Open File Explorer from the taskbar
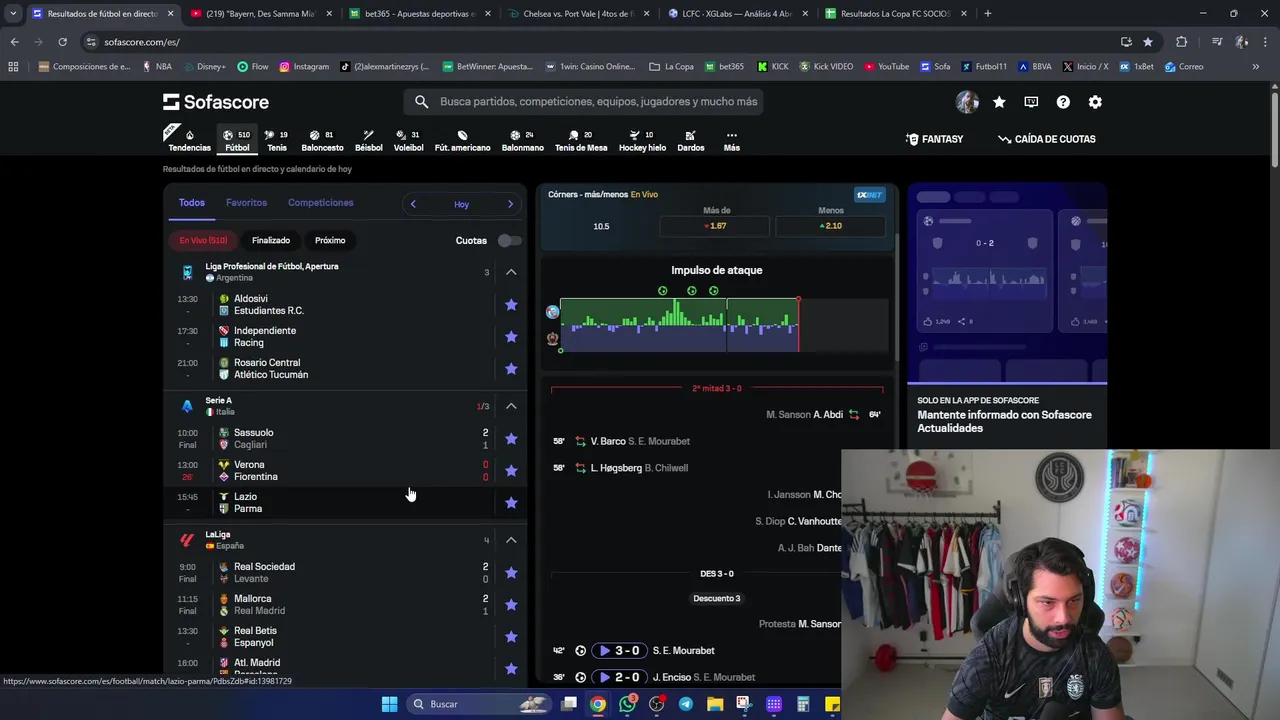The height and width of the screenshot is (720, 1280). (715, 704)
